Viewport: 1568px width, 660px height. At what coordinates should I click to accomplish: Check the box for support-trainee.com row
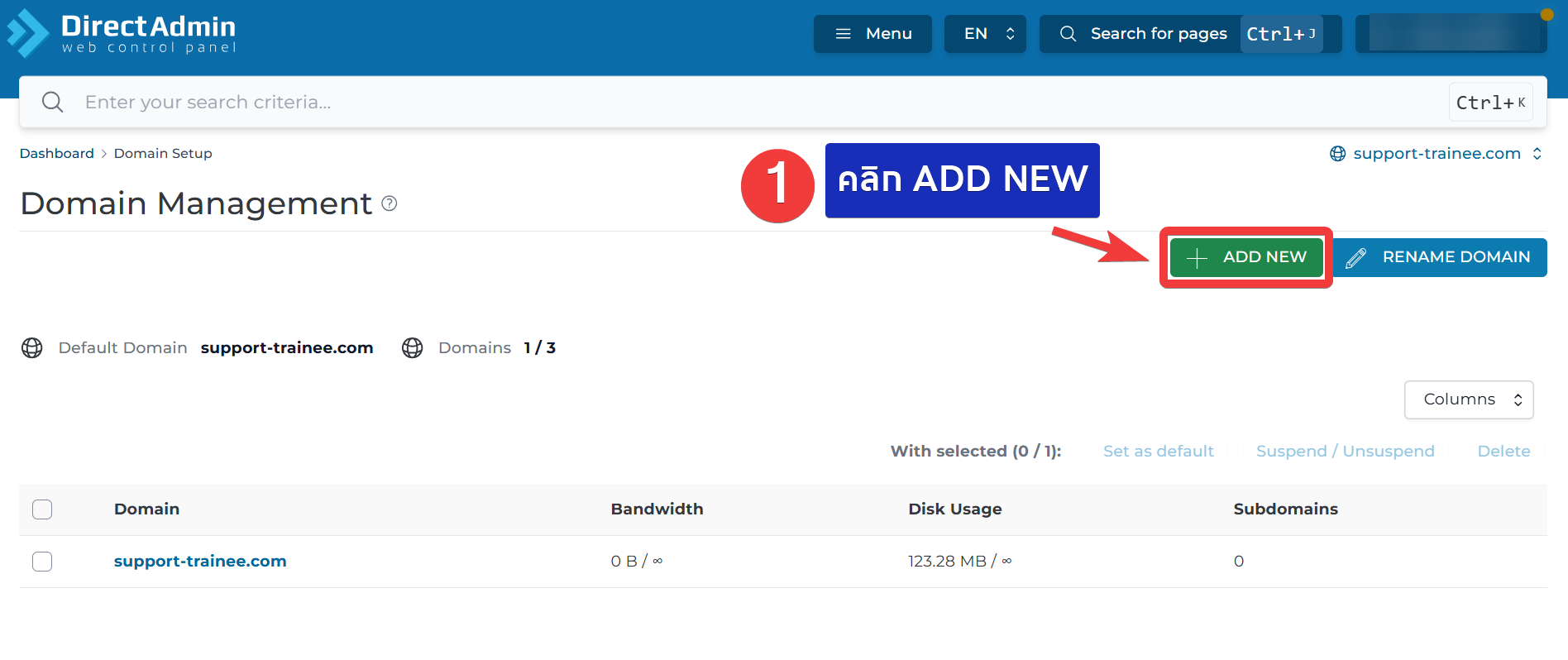click(x=42, y=562)
